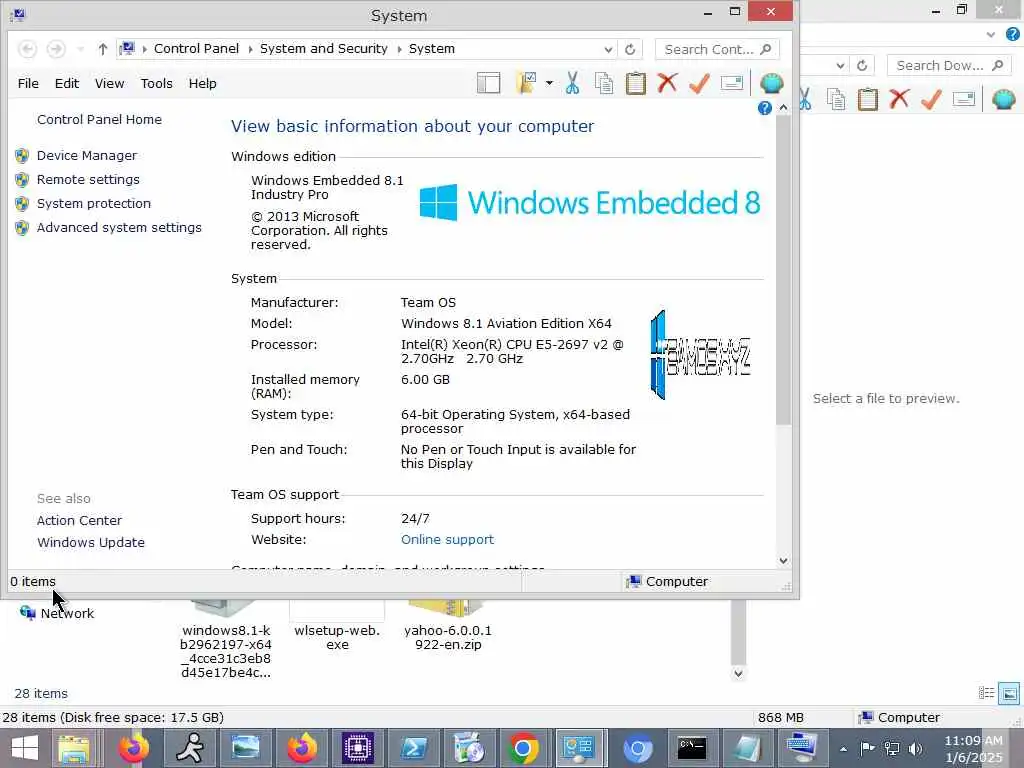Open Action Center under See also
The width and height of the screenshot is (1024, 768).
point(79,520)
